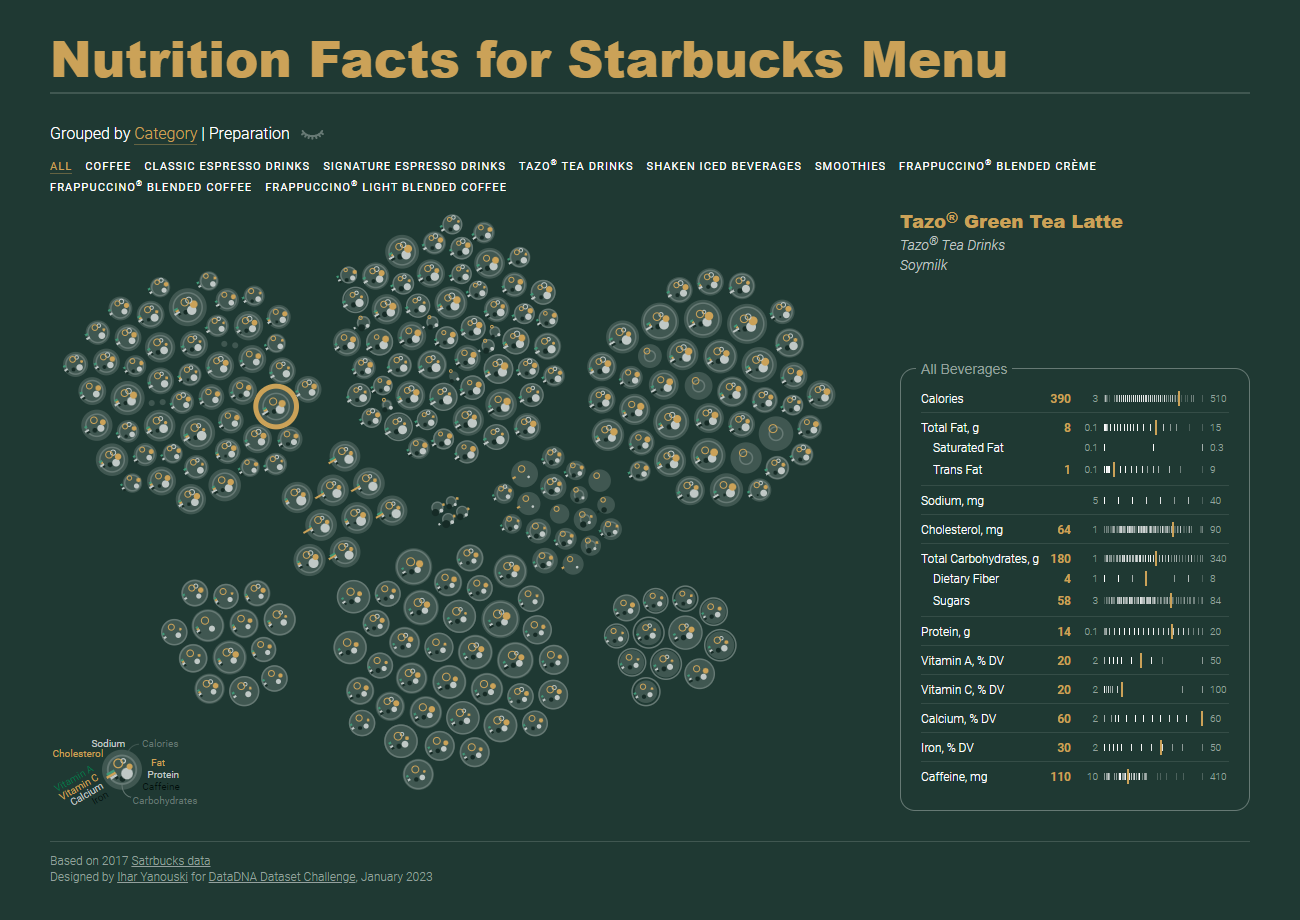This screenshot has height=920, width=1300.
Task: Click the Caffeine value 110
Action: pos(1060,777)
